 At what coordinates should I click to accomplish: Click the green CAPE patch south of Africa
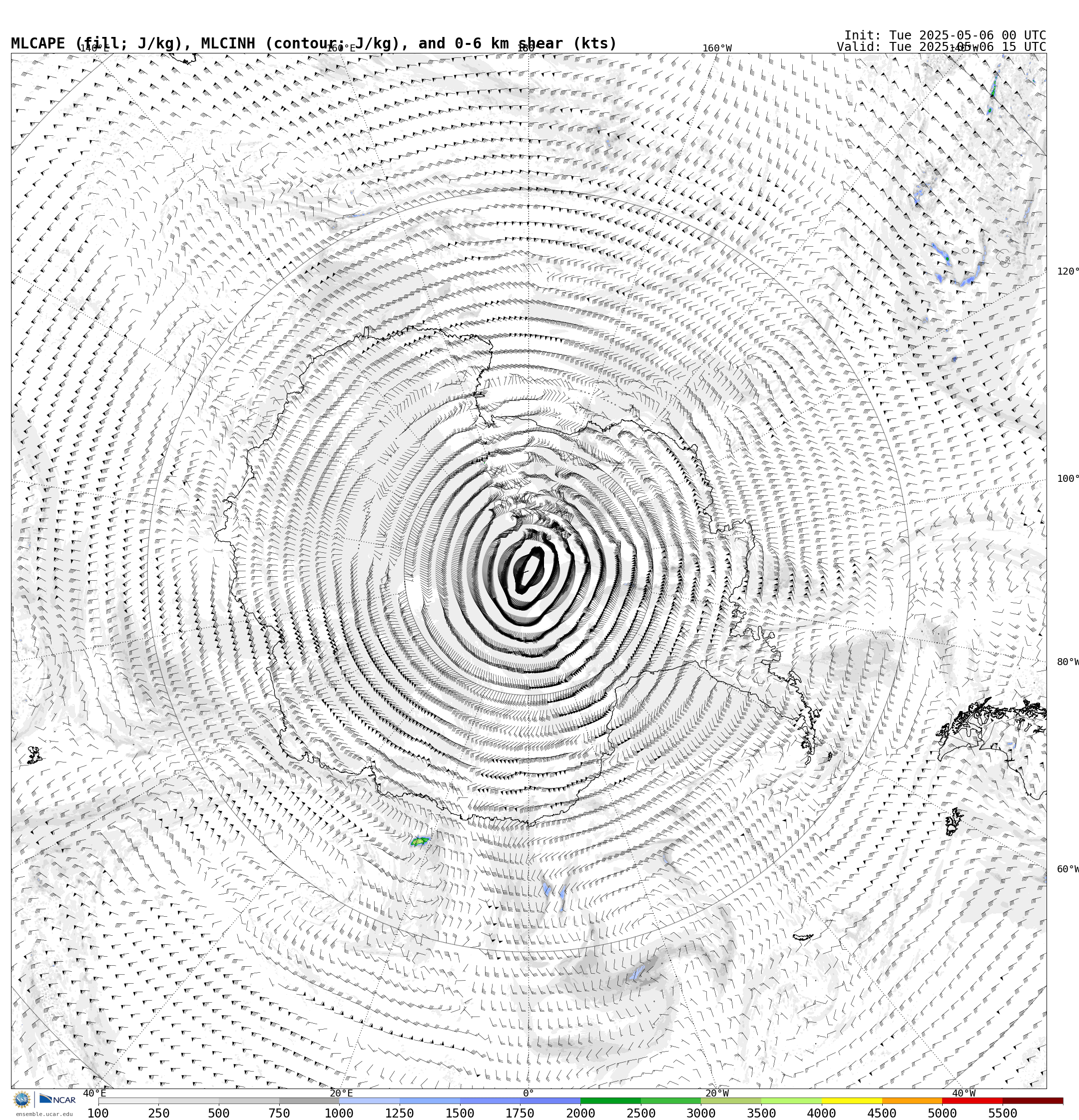click(420, 840)
